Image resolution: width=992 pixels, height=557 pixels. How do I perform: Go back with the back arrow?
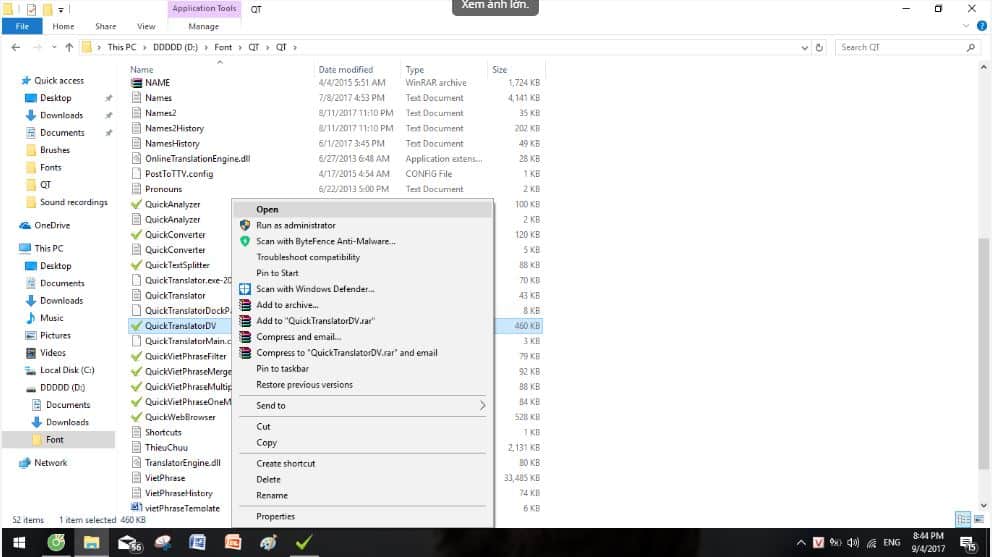click(16, 47)
